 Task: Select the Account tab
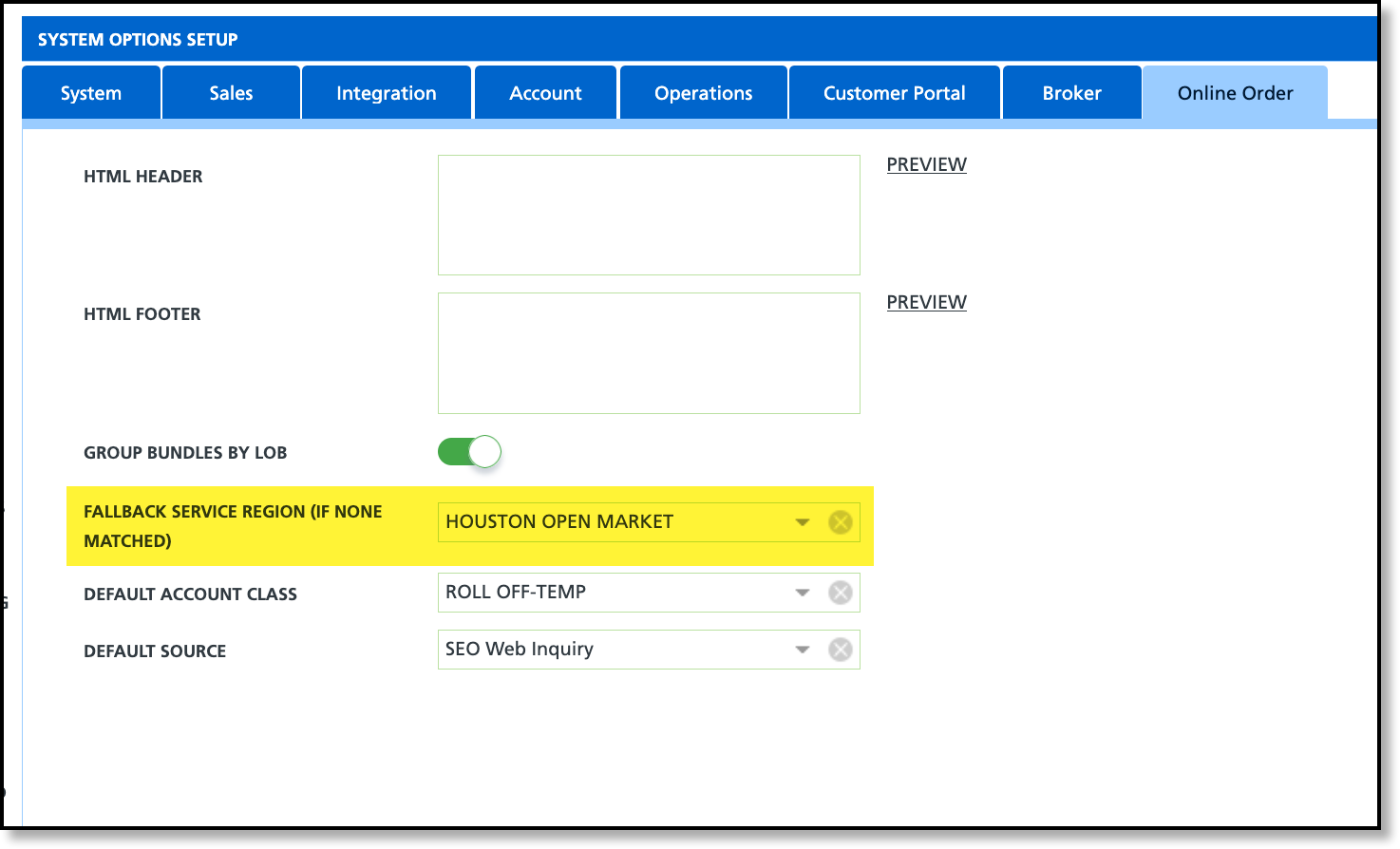click(x=546, y=93)
